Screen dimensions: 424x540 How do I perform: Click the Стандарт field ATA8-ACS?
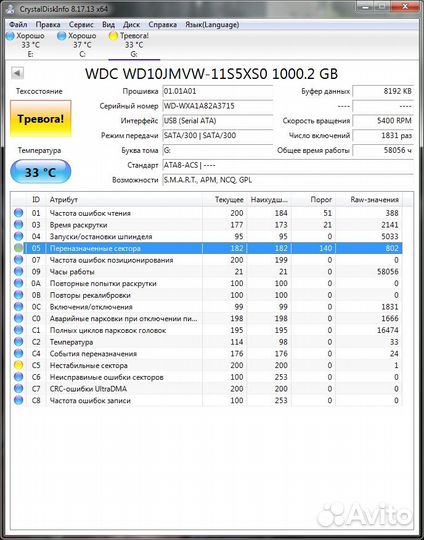288,165
